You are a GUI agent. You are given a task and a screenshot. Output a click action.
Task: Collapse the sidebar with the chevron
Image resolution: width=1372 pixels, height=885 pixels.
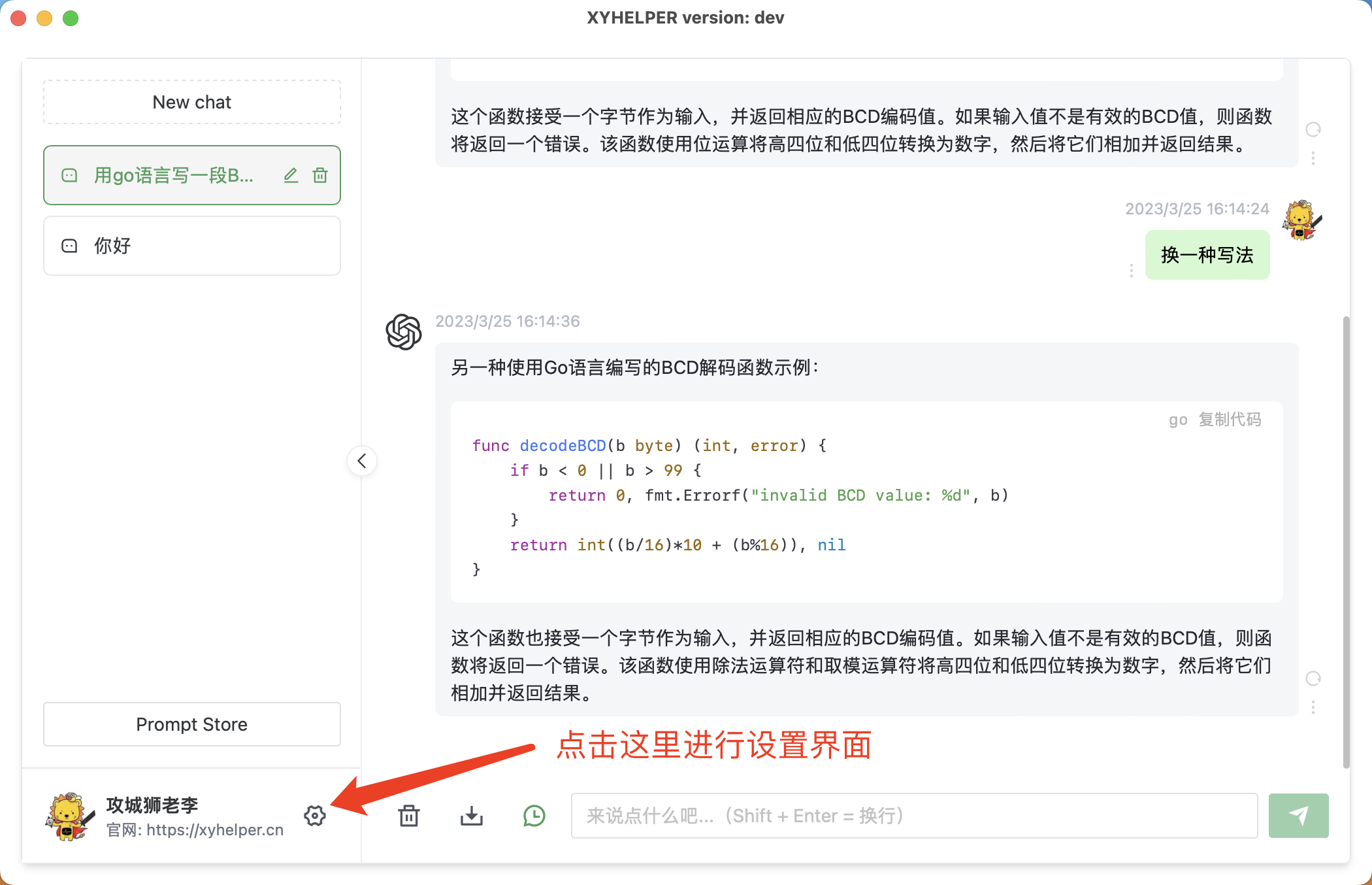pos(361,461)
